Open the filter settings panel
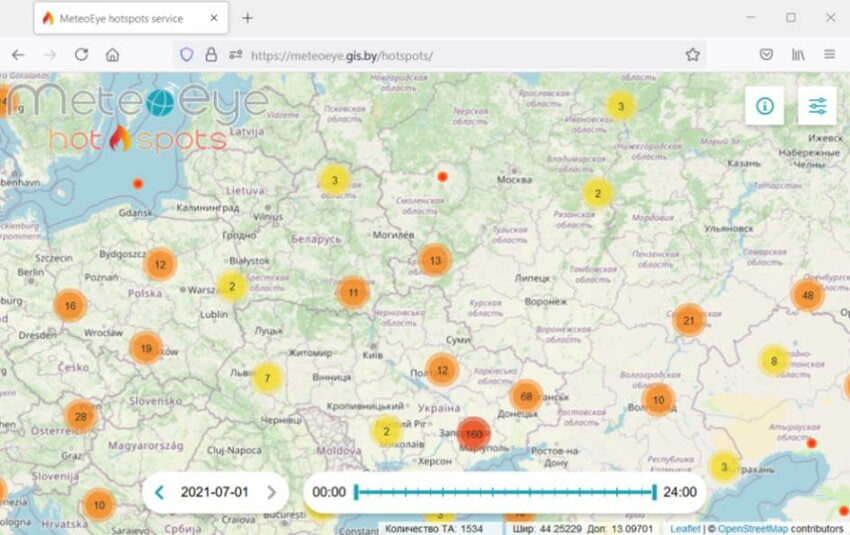Image resolution: width=850 pixels, height=535 pixels. coord(817,106)
